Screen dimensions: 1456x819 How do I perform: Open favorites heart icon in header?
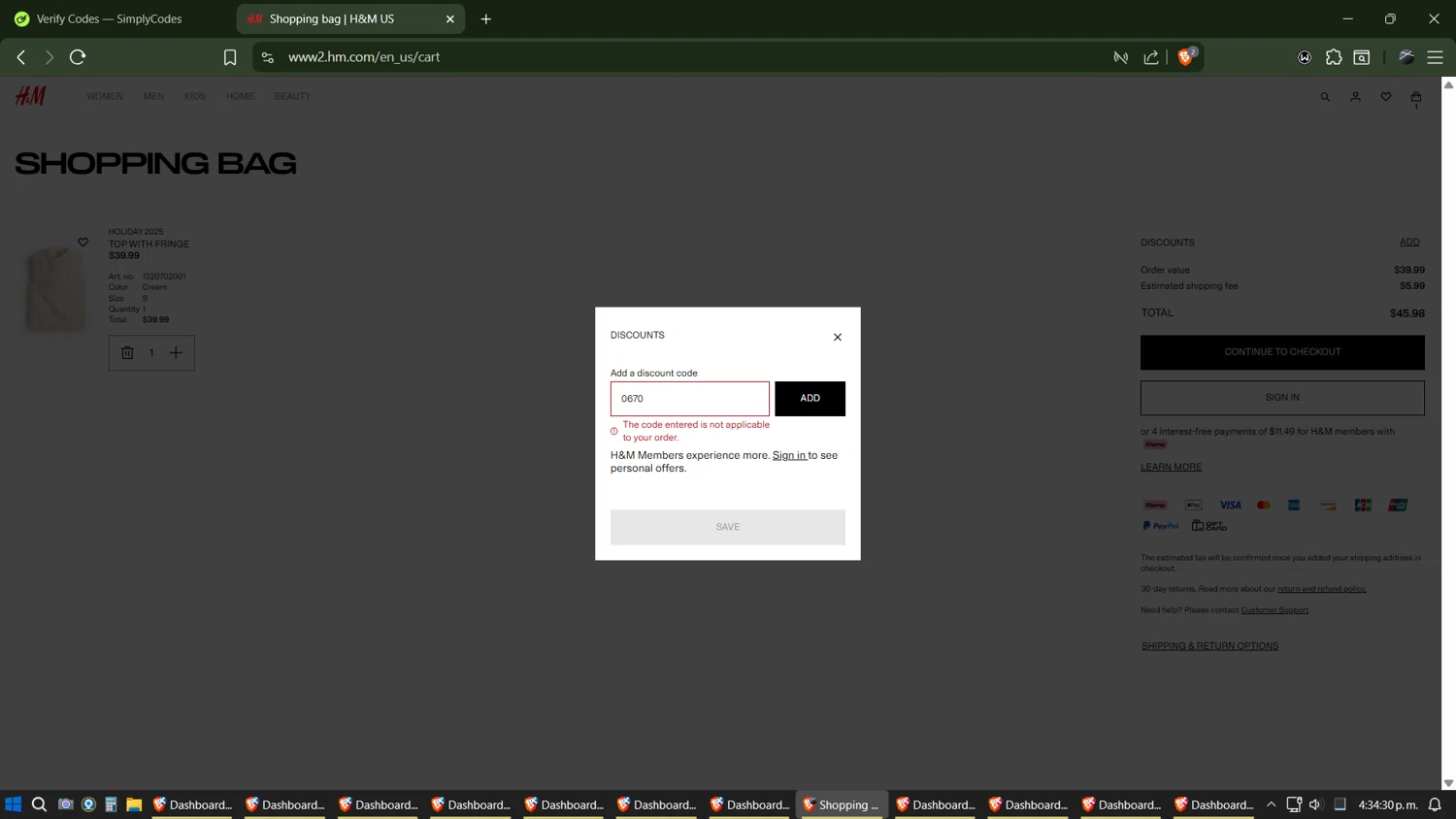tap(1386, 97)
